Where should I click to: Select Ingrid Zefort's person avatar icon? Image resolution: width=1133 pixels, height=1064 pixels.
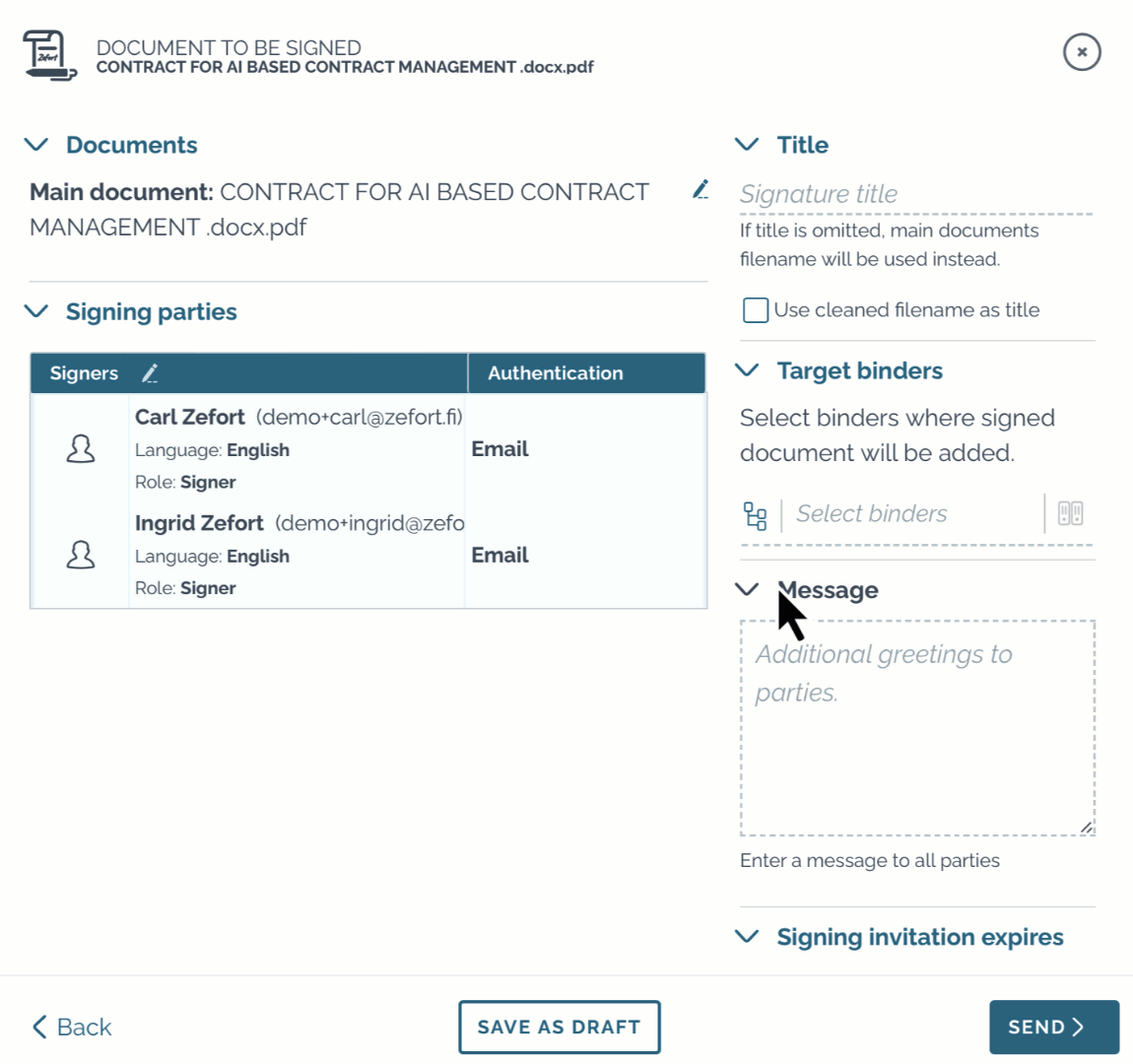pyautogui.click(x=80, y=555)
